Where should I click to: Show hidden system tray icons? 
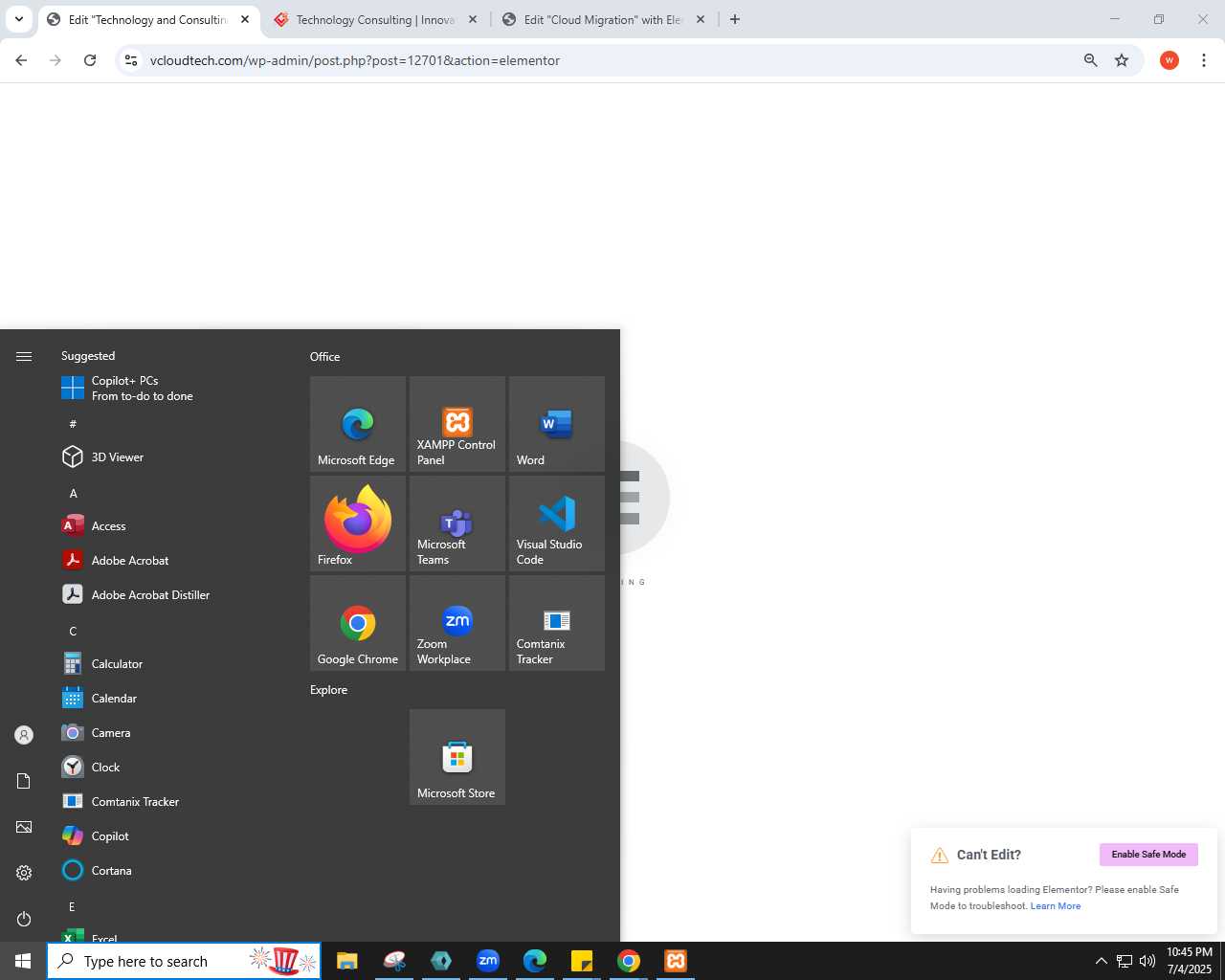1102,961
